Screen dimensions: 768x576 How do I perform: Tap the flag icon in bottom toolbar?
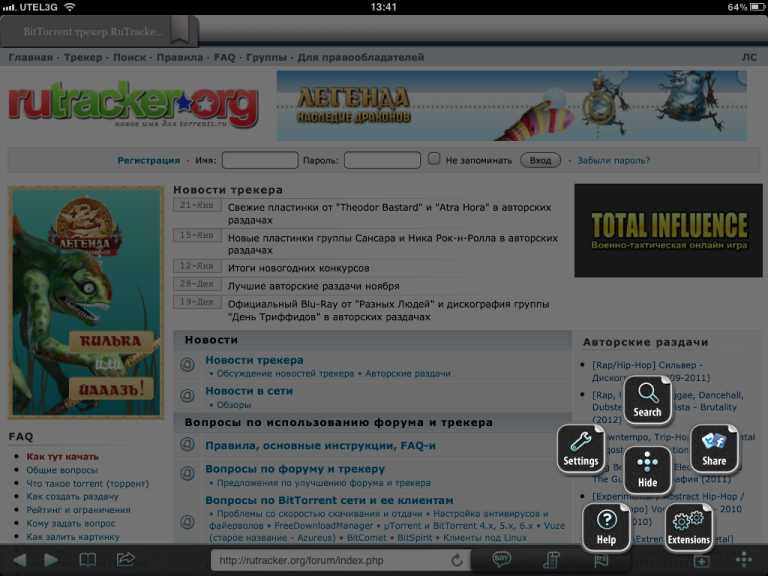tap(601, 560)
